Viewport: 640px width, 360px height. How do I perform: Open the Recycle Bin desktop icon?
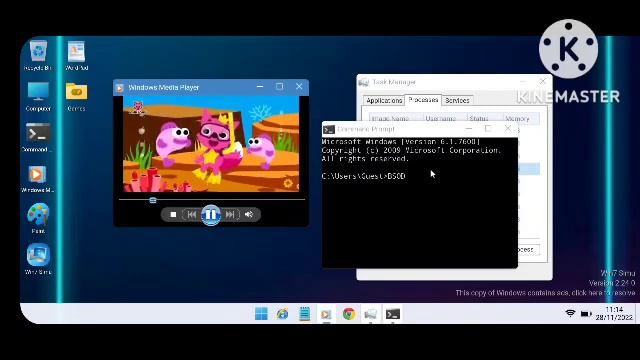click(x=38, y=55)
